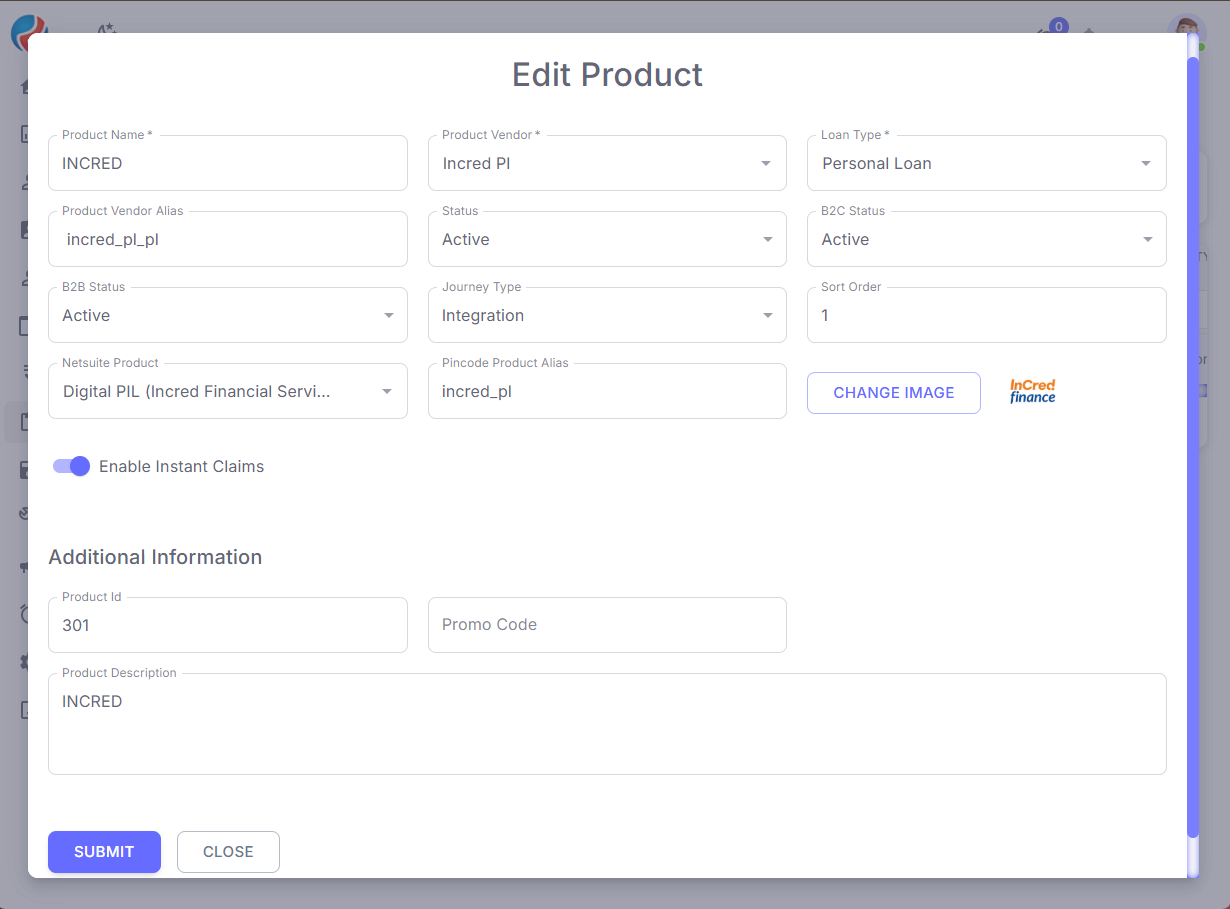Screen dimensions: 1230x909
Task: Open the Netsuite Product dropdown
Action: [227, 391]
